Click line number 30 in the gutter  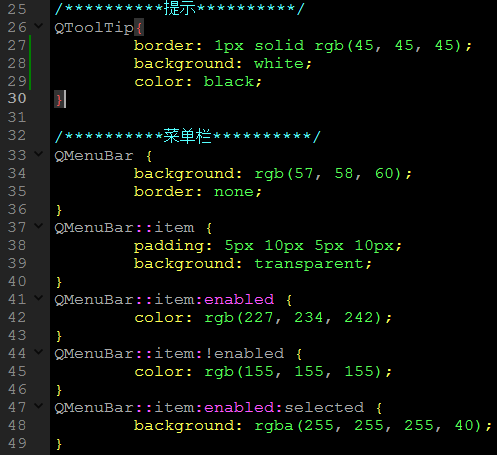coord(17,98)
